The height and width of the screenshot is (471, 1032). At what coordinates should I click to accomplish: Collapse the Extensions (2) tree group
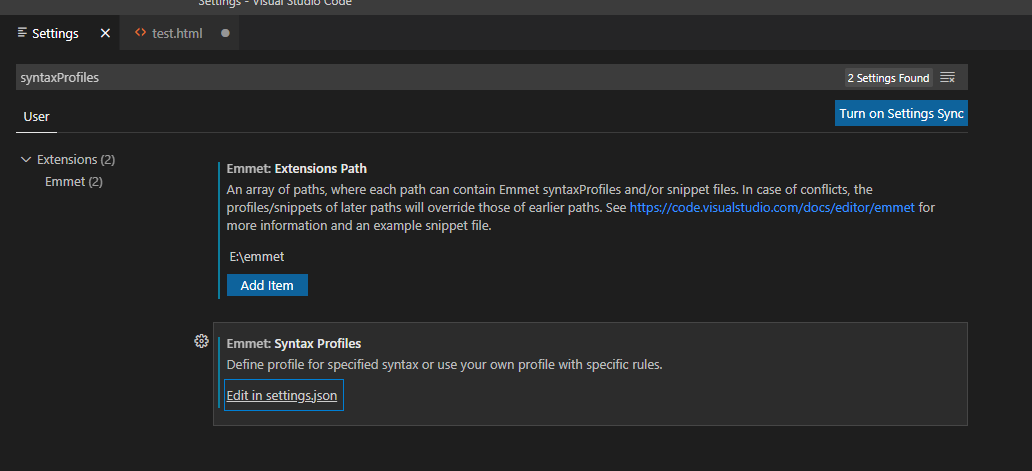tap(26, 159)
